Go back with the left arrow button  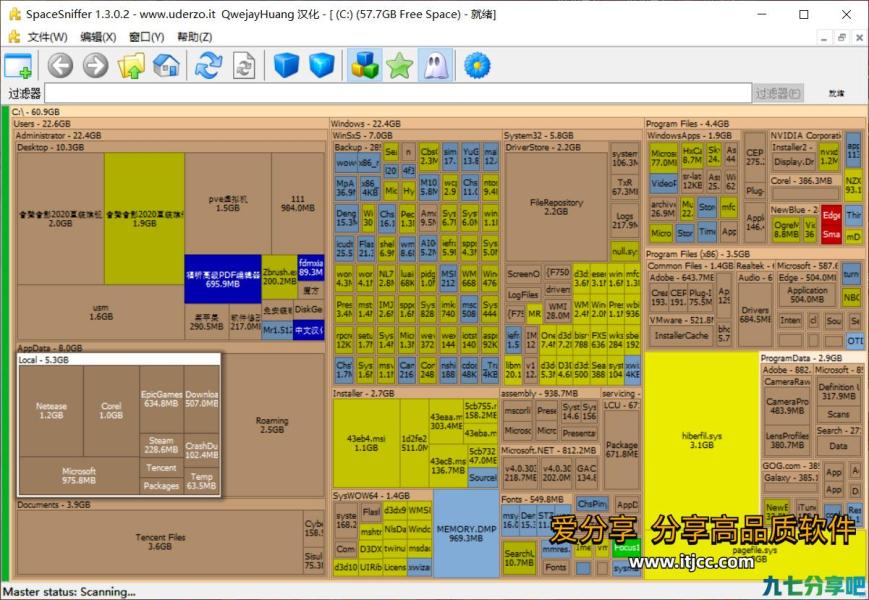(x=60, y=65)
